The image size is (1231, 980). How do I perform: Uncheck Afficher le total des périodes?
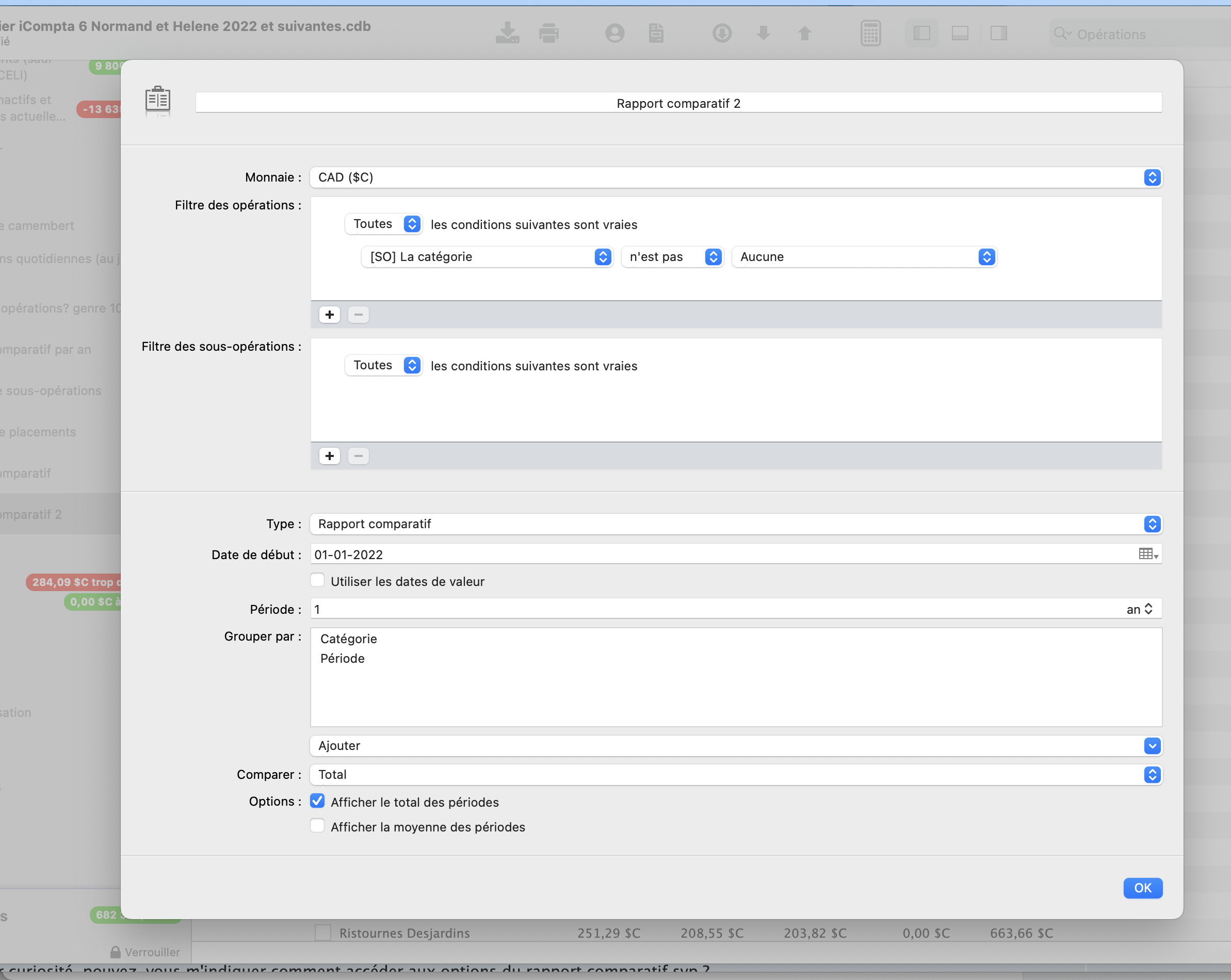click(317, 802)
